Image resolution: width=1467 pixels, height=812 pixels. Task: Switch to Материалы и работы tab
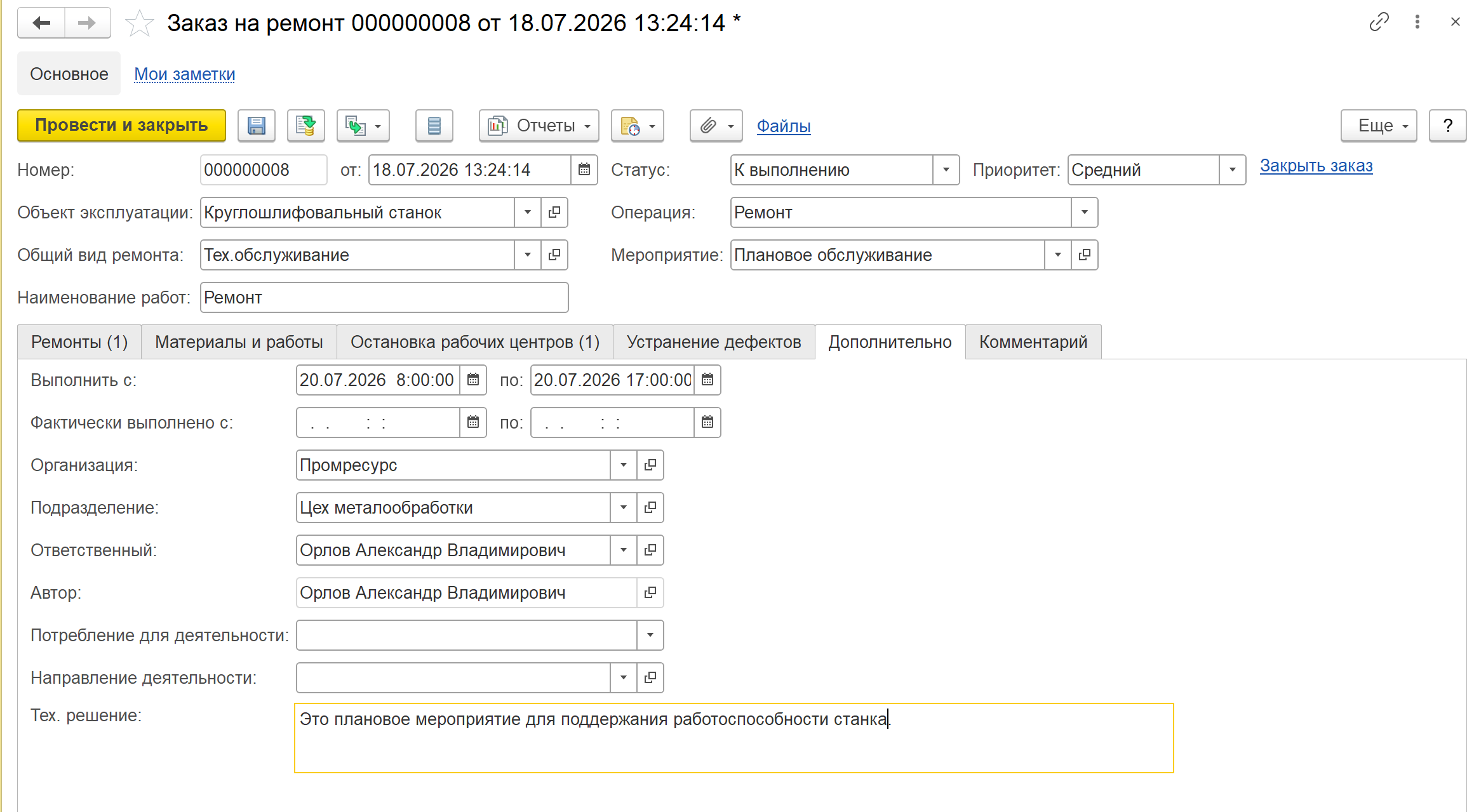coord(239,342)
